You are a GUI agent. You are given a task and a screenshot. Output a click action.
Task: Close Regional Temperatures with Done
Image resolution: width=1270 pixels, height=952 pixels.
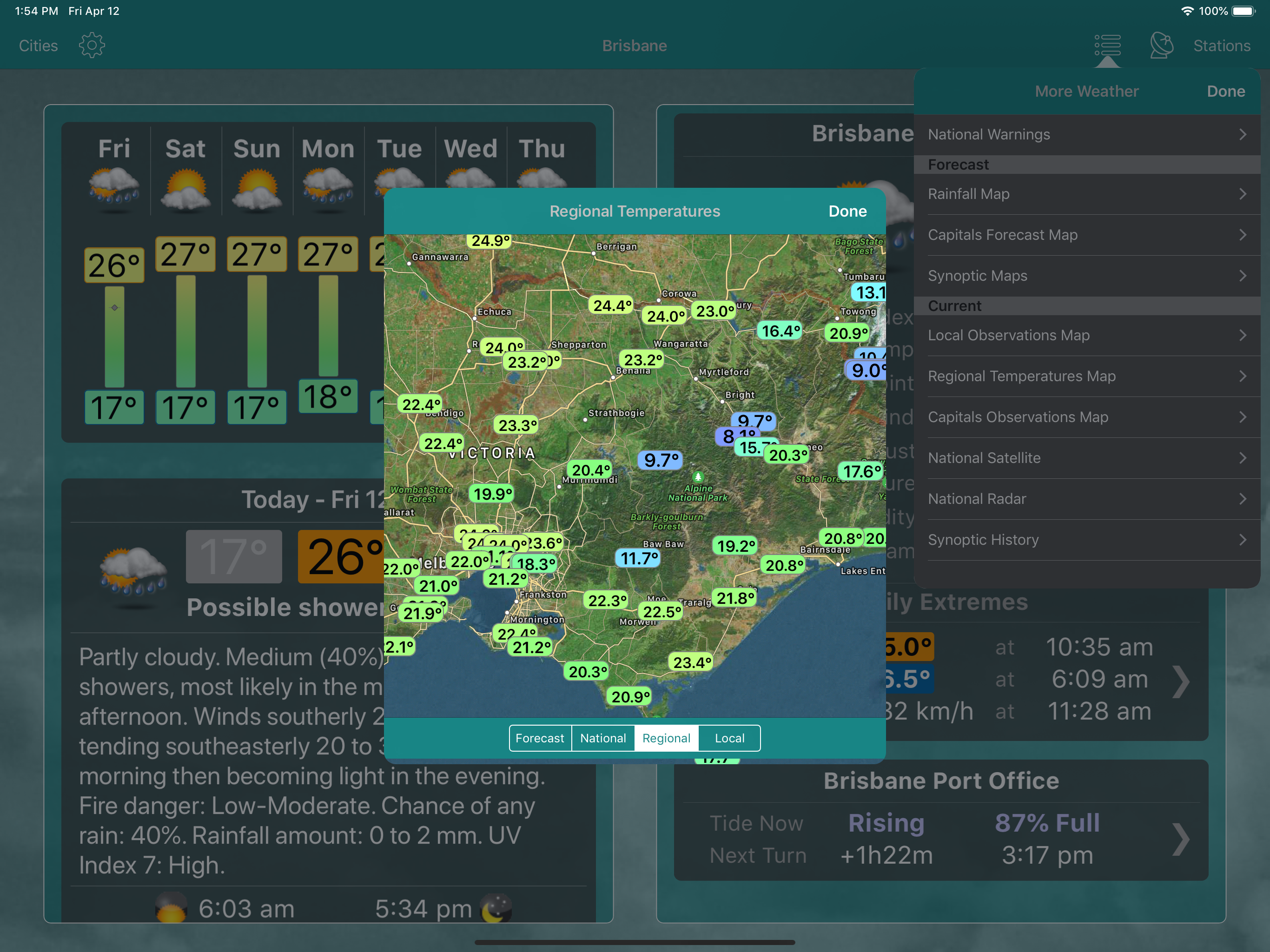[x=847, y=212]
